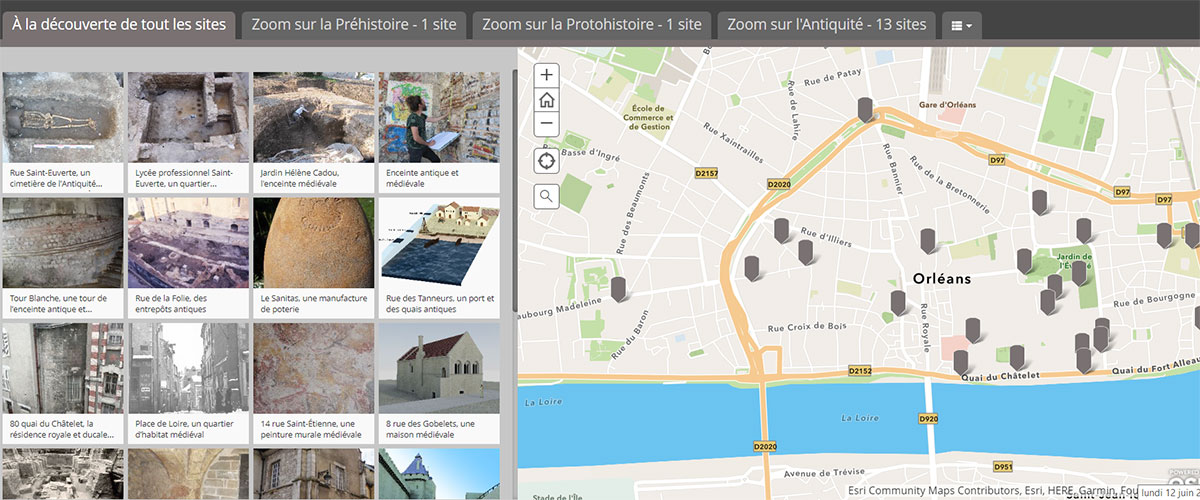Open the Tour Blanche tower thumbnail
Viewport: 1200px width, 500px height.
point(63,242)
